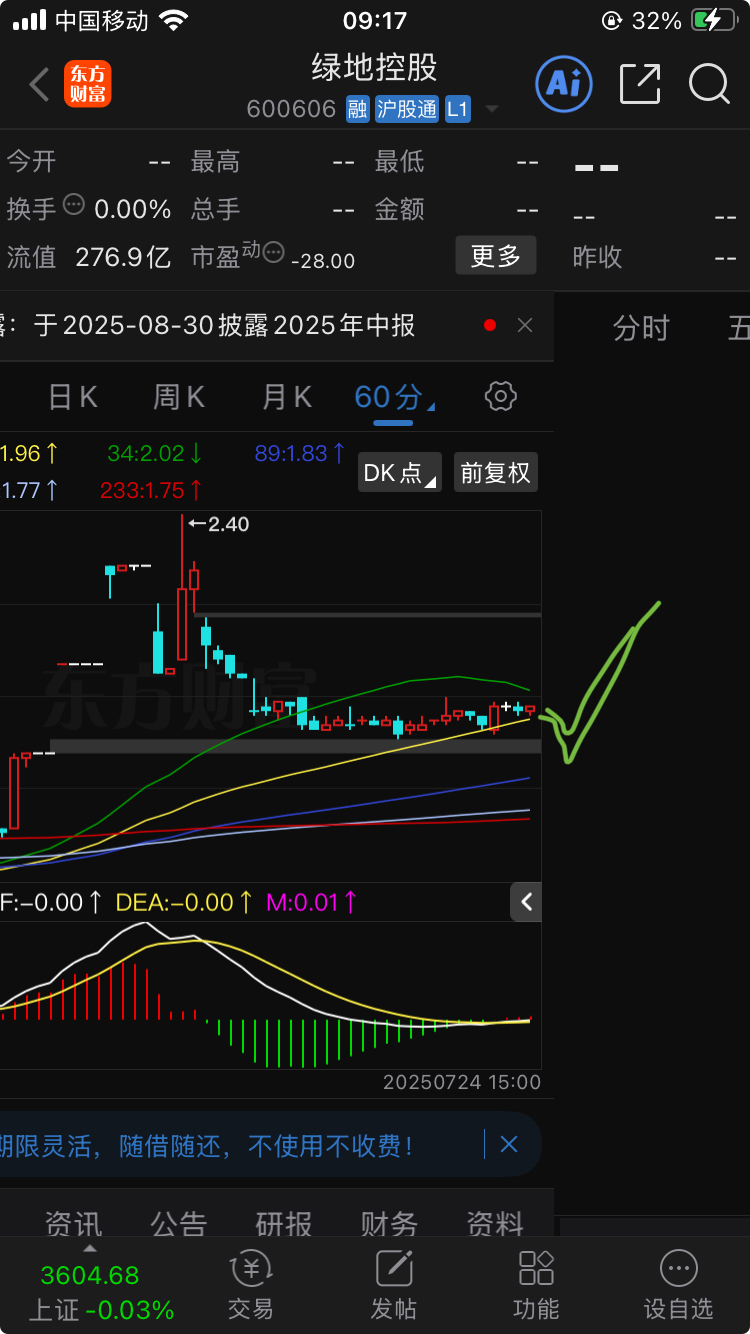Open 交易 in bottom bar
The height and width of the screenshot is (1334, 750).
(x=250, y=1286)
